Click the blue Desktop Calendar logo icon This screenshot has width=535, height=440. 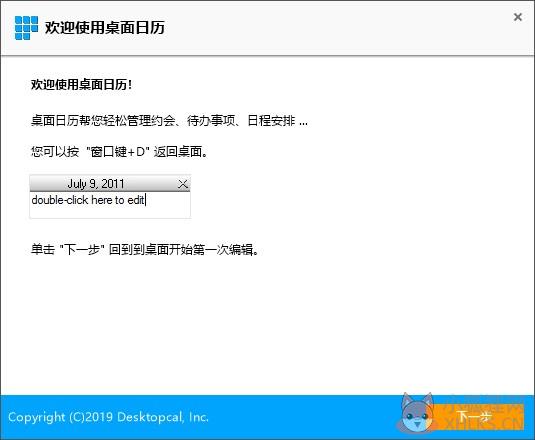pos(26,28)
